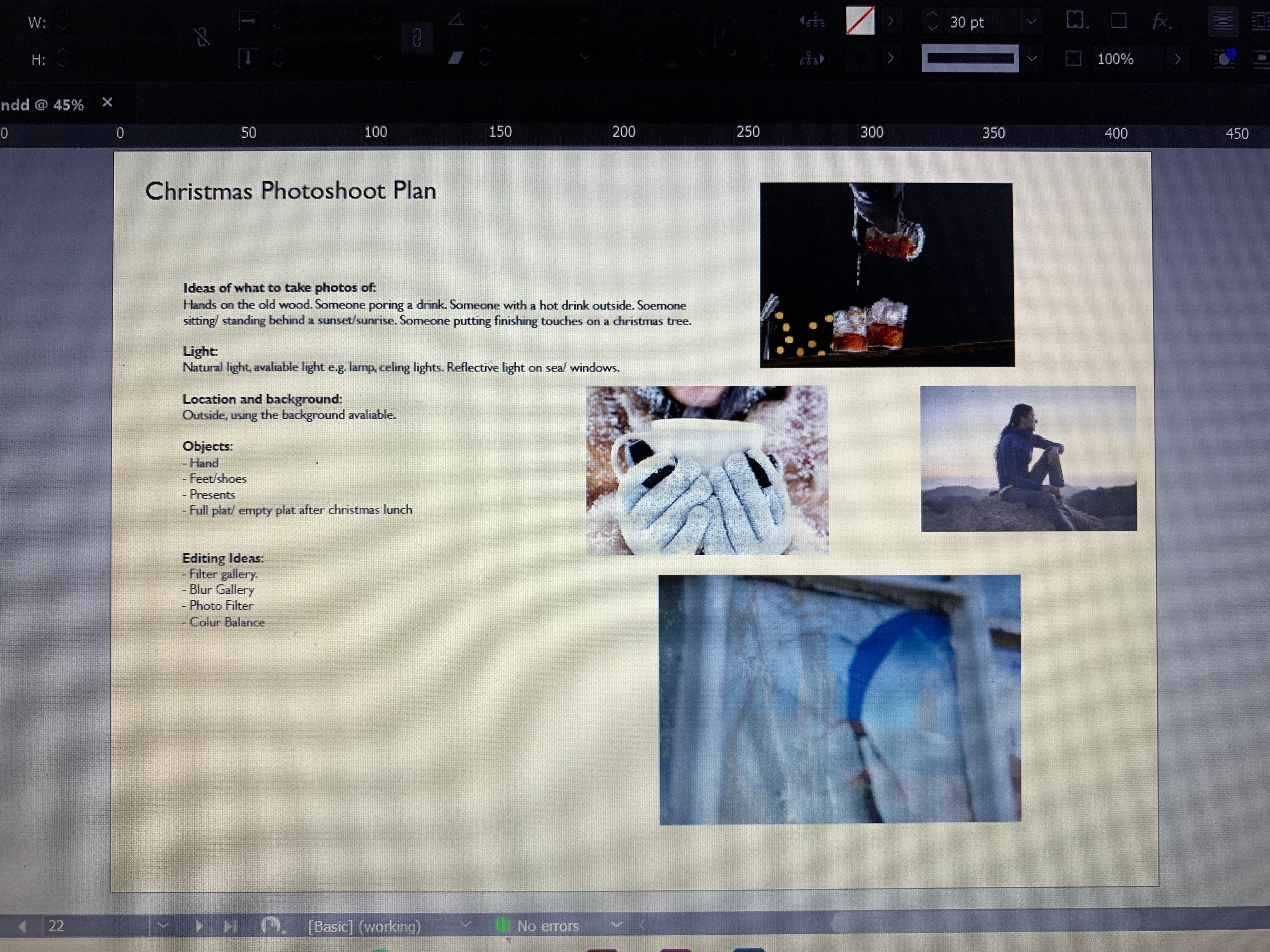This screenshot has width=1270, height=952.
Task: Open the page number 22 dropdown
Action: coord(163,926)
